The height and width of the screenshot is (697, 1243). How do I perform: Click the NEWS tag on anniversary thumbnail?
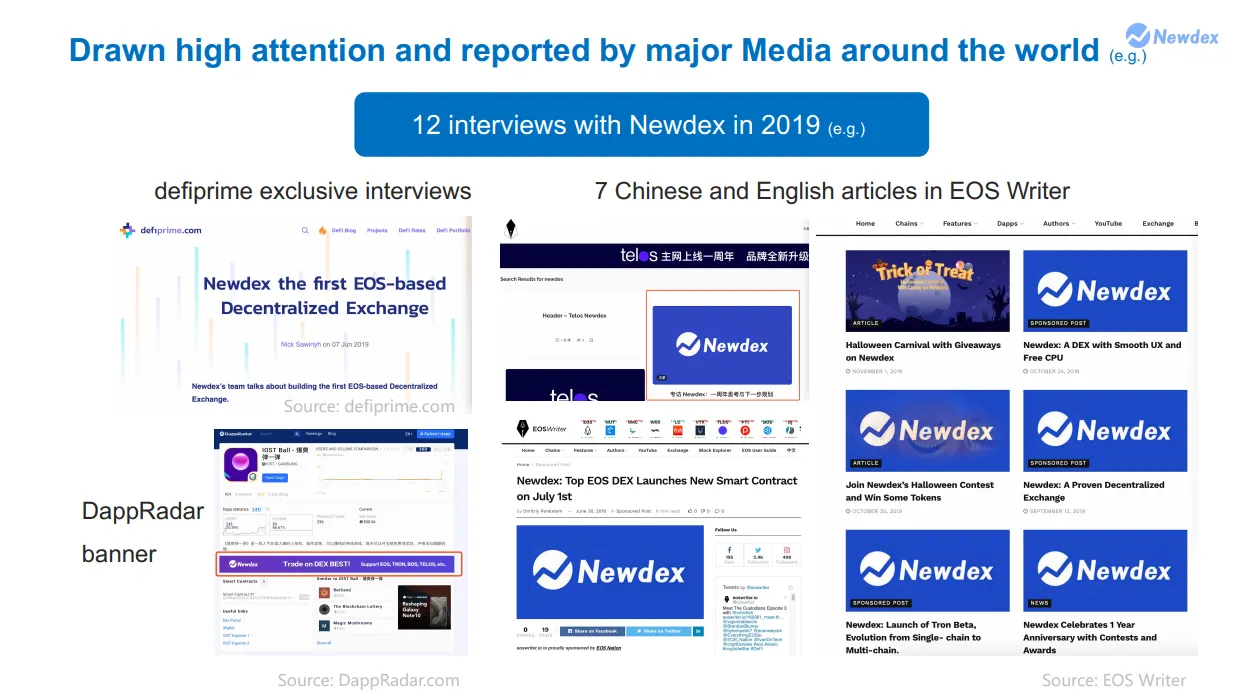(x=1040, y=603)
